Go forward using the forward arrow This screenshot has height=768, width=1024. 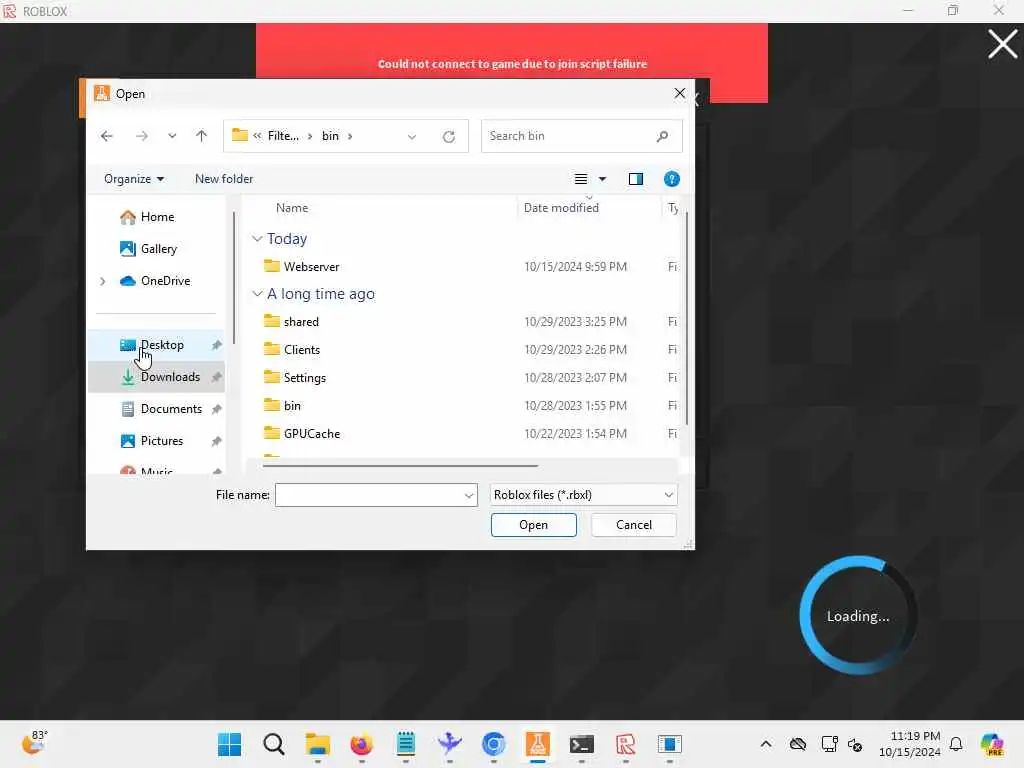click(141, 136)
